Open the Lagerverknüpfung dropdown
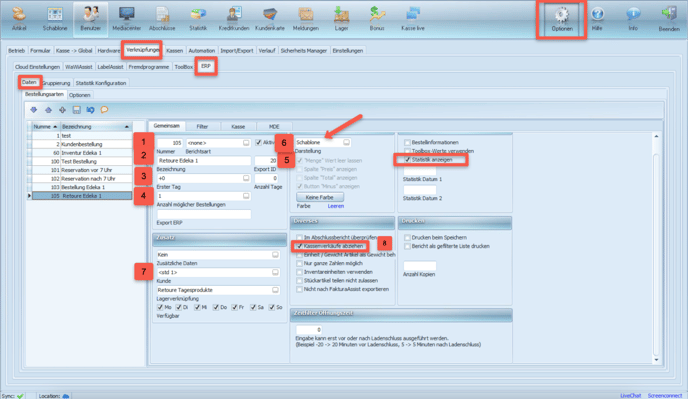This screenshot has height=399, width=688. tap(275, 290)
